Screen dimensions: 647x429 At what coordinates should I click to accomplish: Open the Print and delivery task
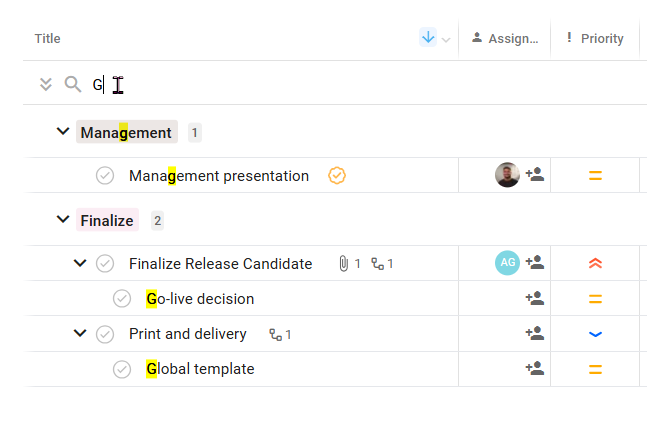click(188, 334)
